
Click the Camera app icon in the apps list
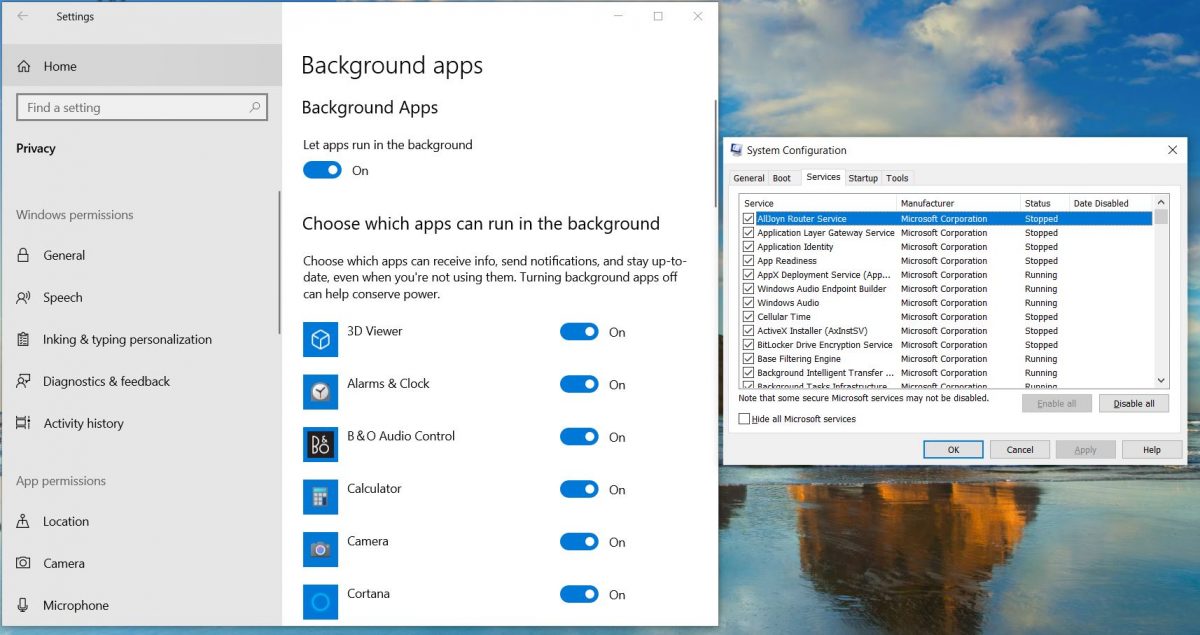pyautogui.click(x=320, y=550)
